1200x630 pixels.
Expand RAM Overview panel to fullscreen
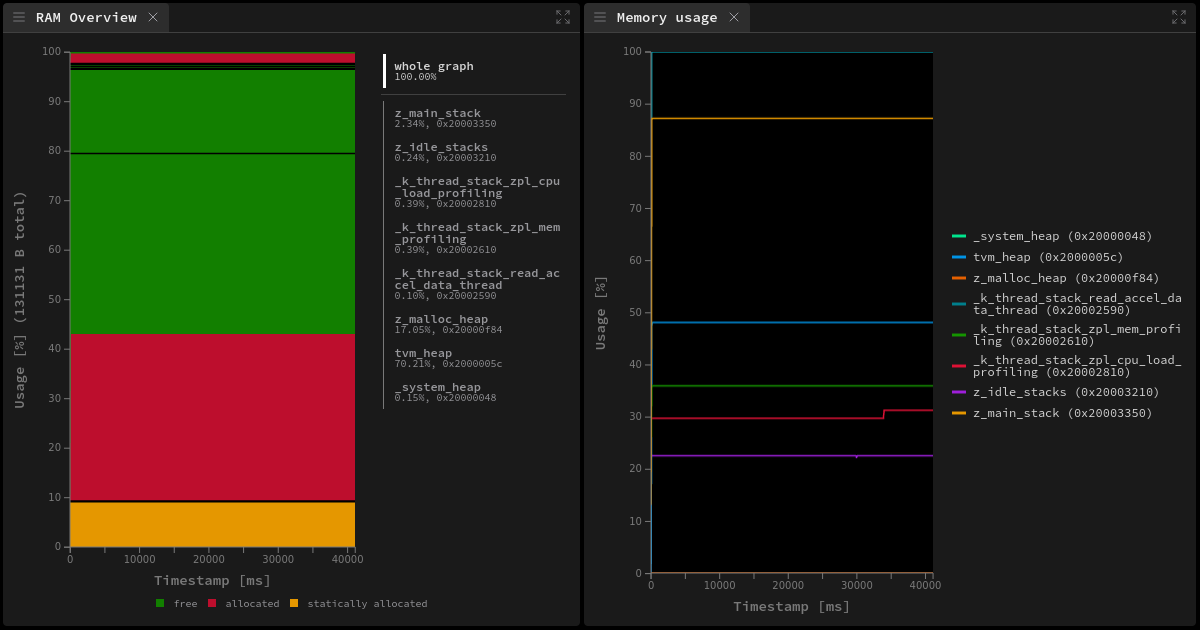[x=563, y=17]
